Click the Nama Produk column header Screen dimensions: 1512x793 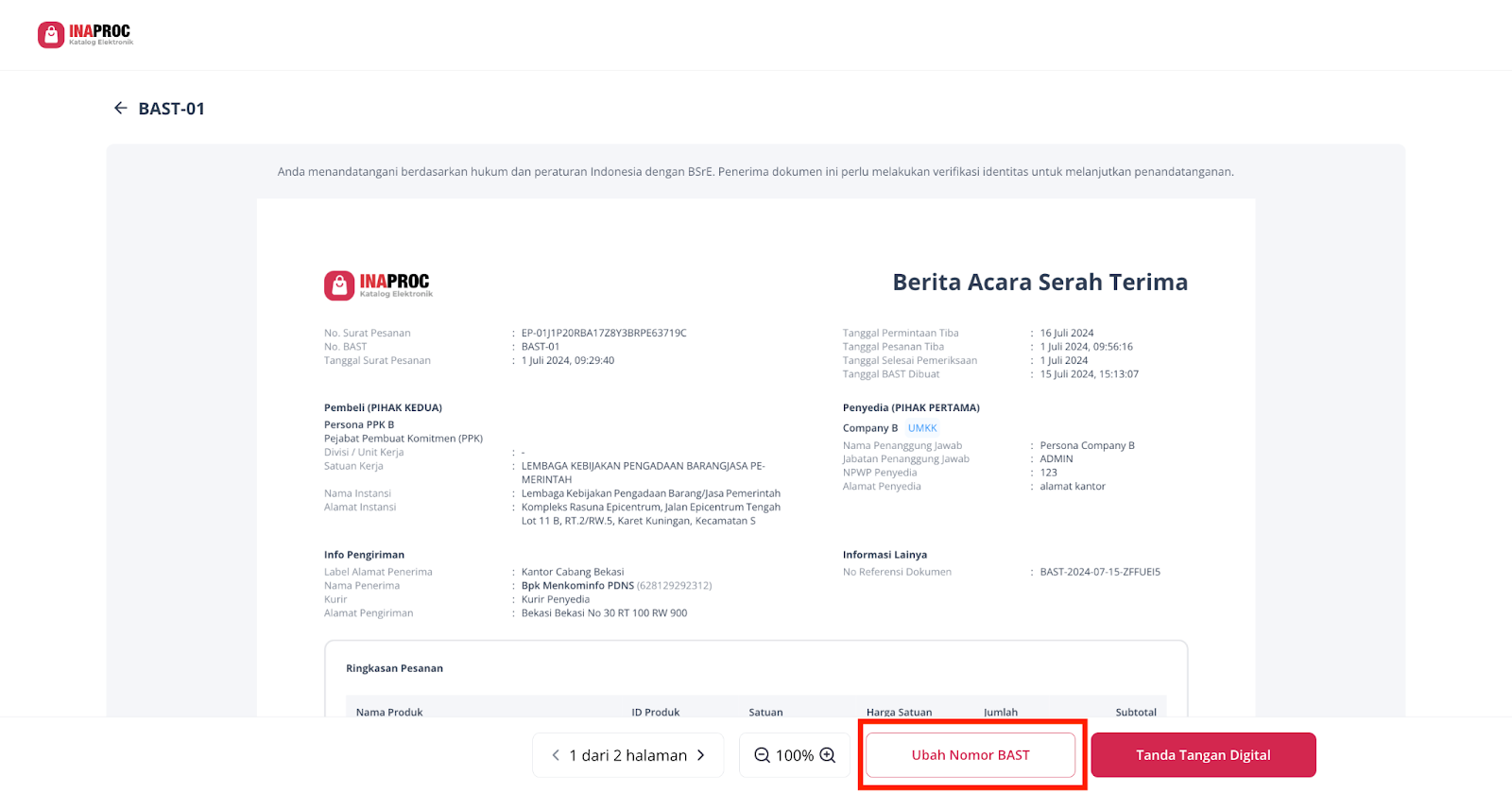[x=389, y=712]
